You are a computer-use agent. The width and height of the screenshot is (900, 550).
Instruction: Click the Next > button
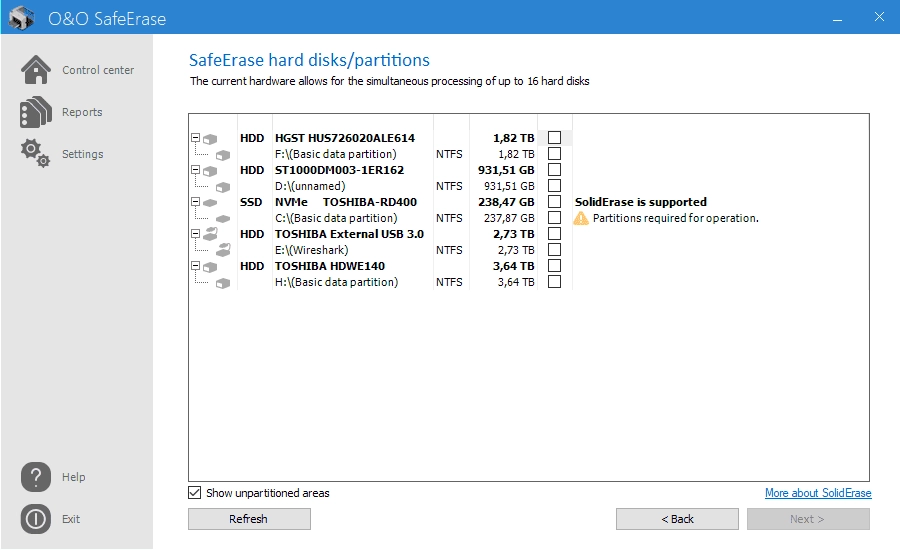click(808, 519)
